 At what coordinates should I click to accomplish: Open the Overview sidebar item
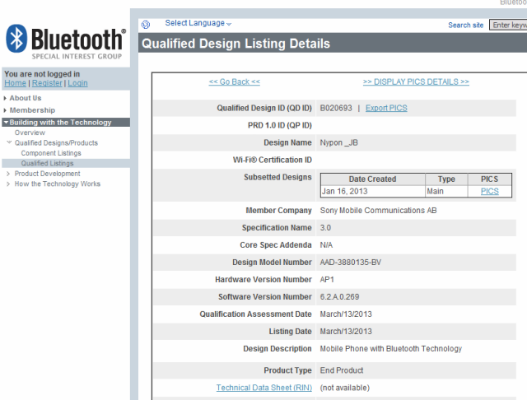(x=30, y=133)
